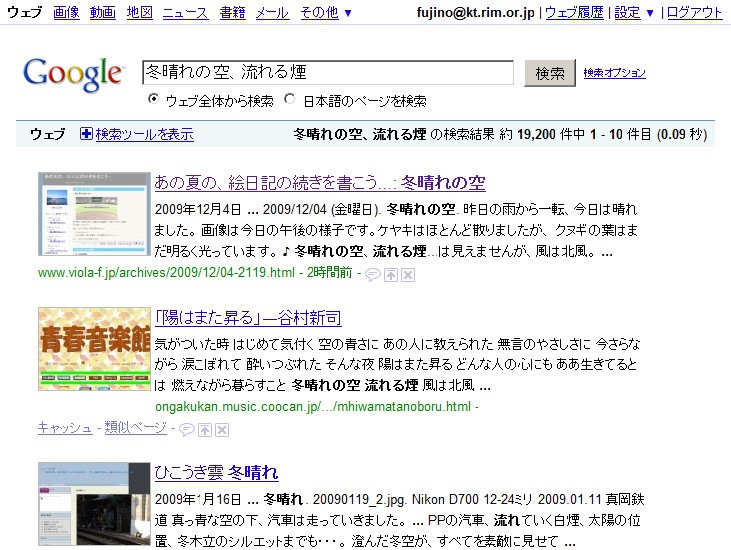Open the 設定 dropdown menu

click(634, 13)
